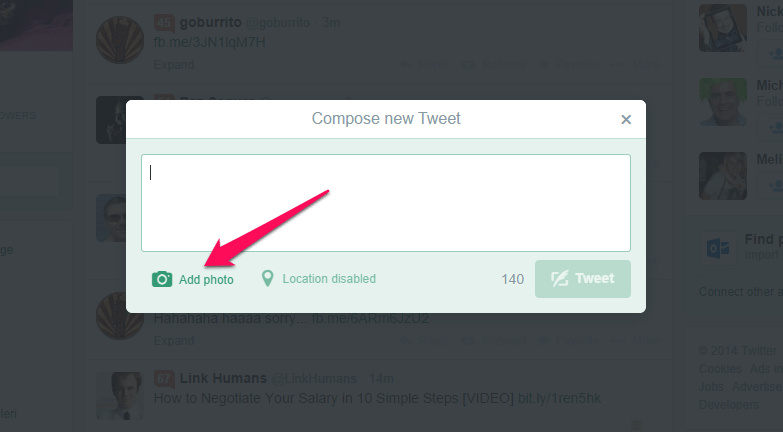Click inside the tweet text box
This screenshot has height=432, width=783.
[386, 203]
